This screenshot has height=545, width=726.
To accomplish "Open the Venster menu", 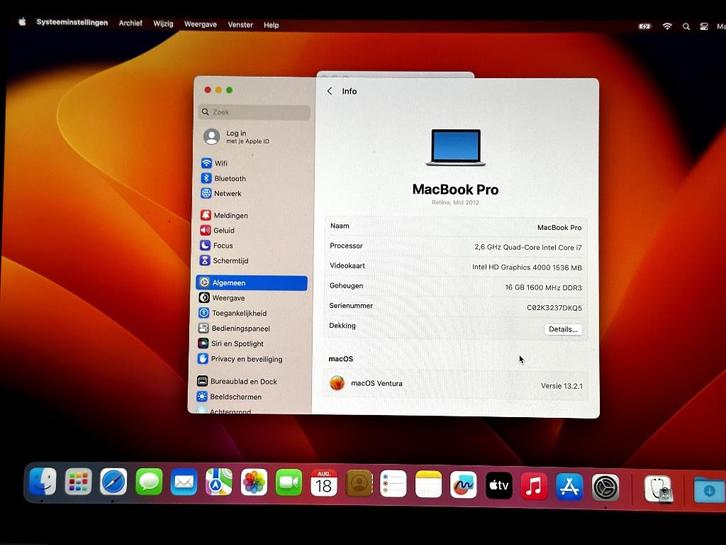I will [x=240, y=24].
